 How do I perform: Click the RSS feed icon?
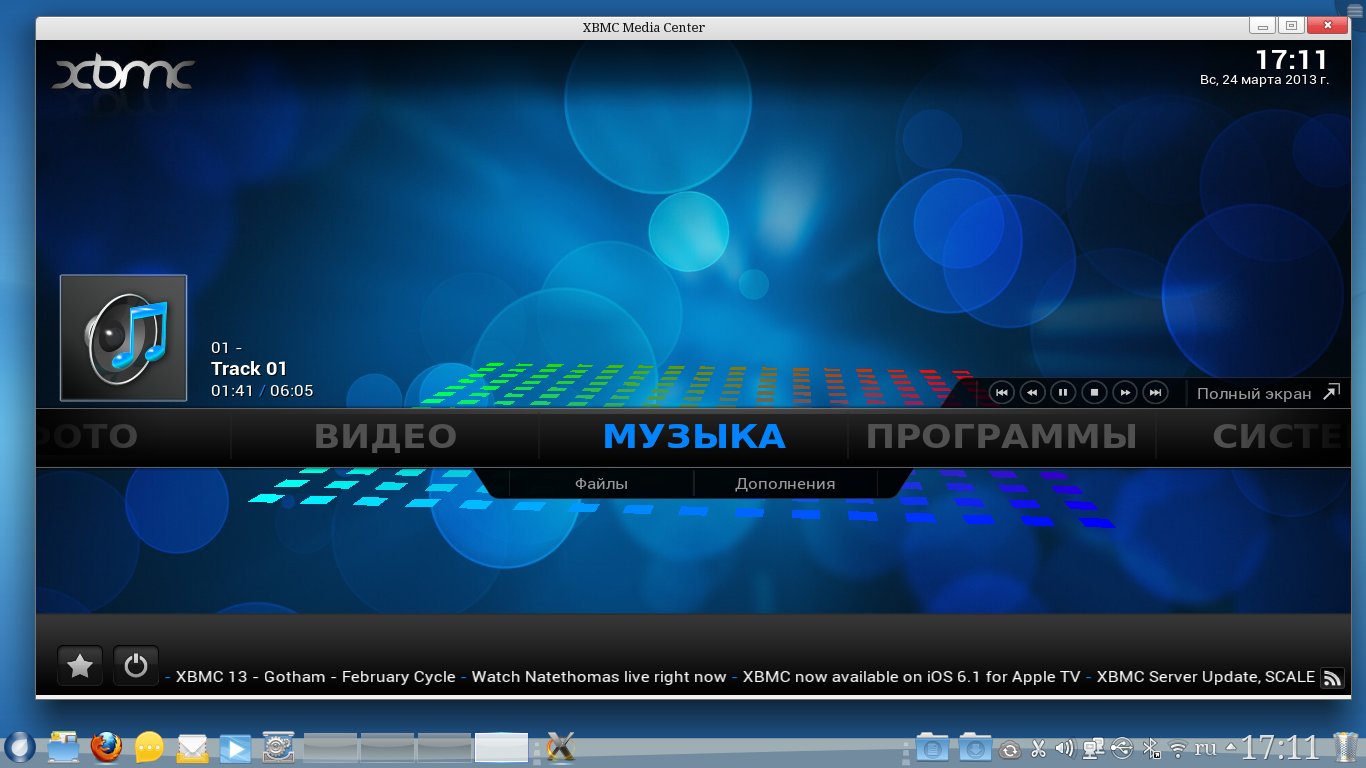coord(1332,678)
